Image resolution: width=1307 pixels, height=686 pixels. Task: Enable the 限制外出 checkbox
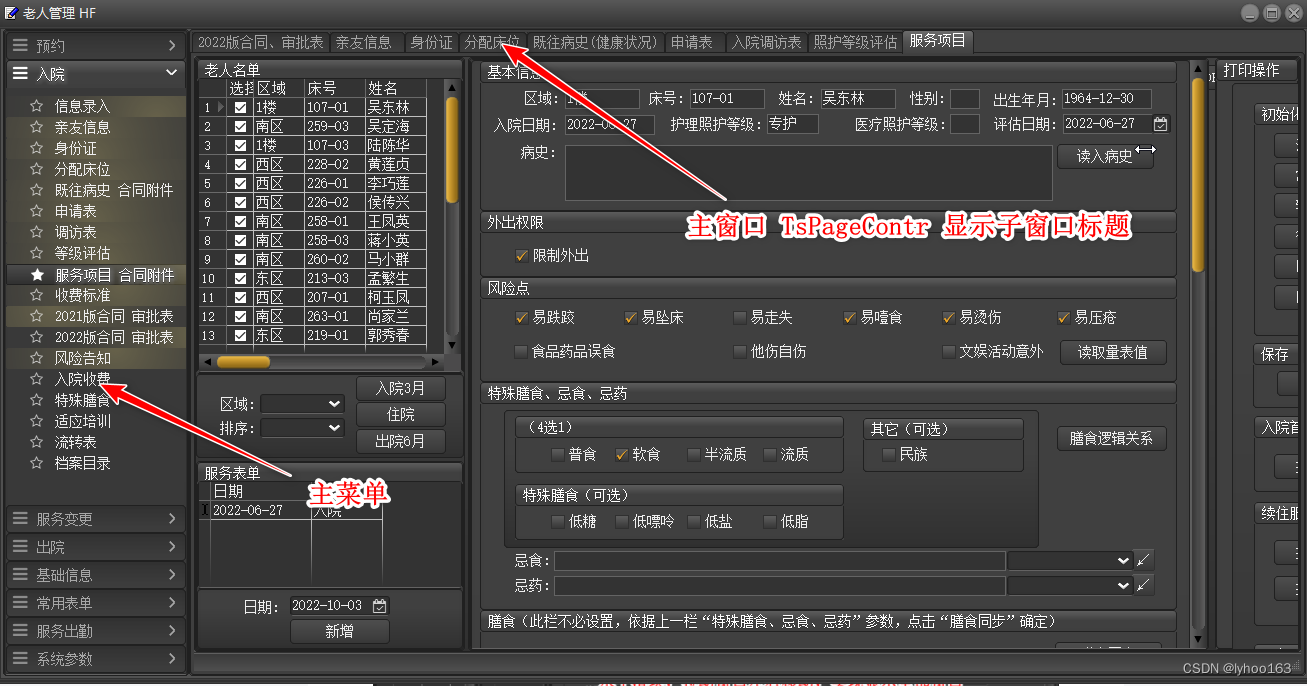(x=521, y=255)
